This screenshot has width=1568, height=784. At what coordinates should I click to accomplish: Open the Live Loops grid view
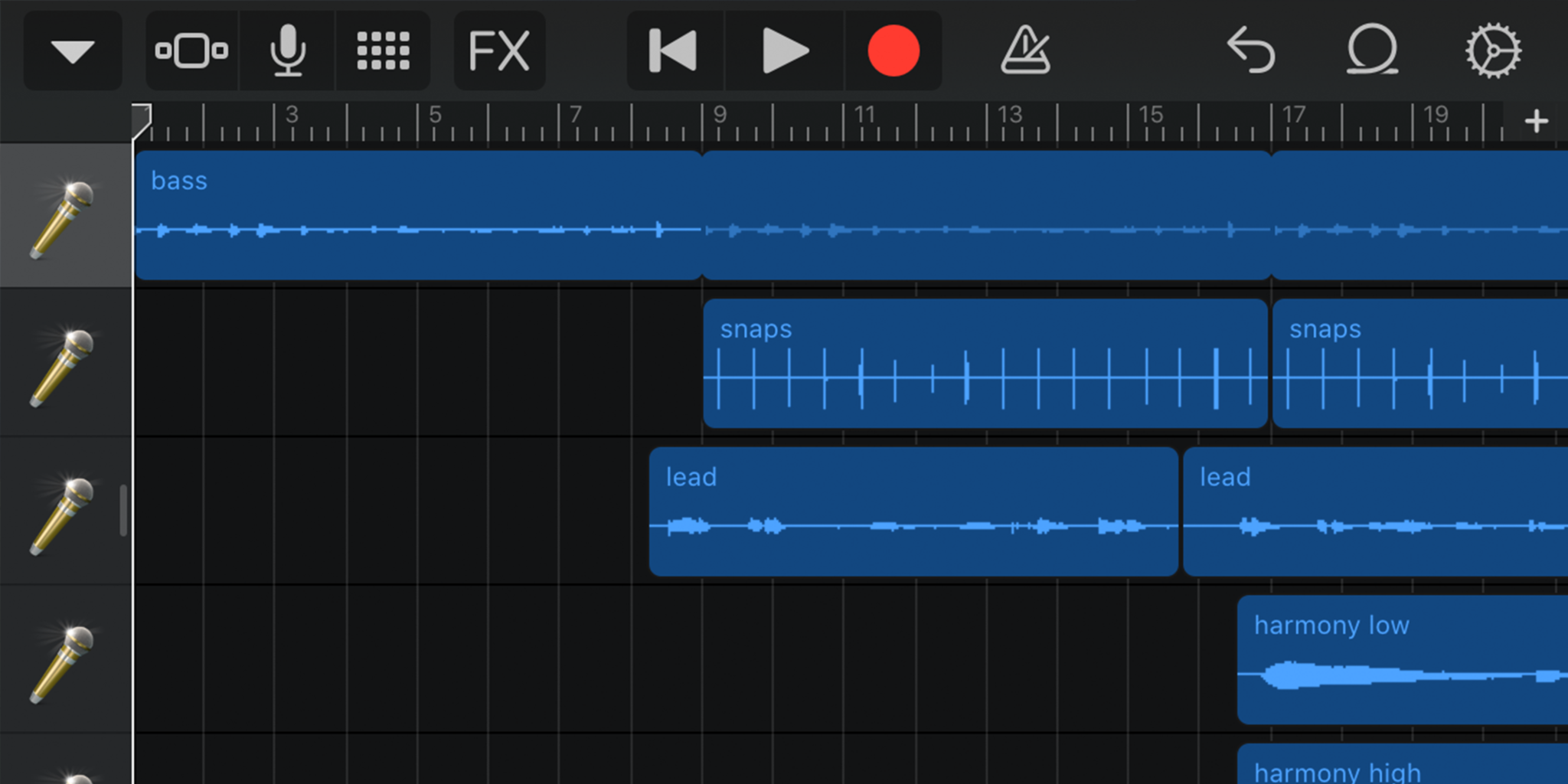tap(383, 51)
